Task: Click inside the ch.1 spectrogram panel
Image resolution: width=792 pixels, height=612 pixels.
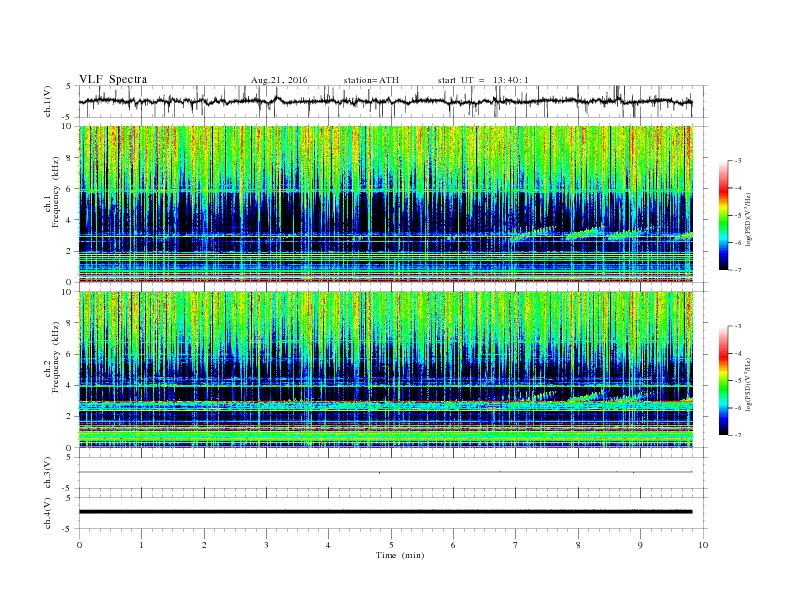Action: (386, 204)
